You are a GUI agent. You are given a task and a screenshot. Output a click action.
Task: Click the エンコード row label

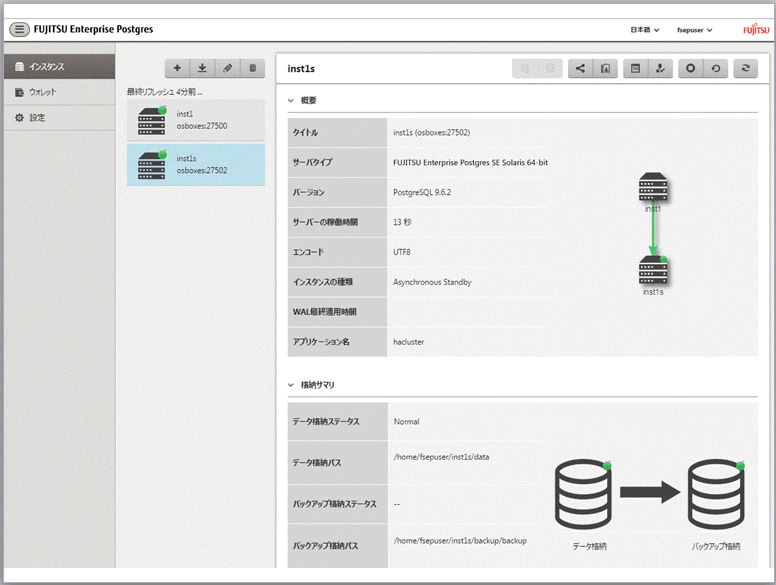308,252
